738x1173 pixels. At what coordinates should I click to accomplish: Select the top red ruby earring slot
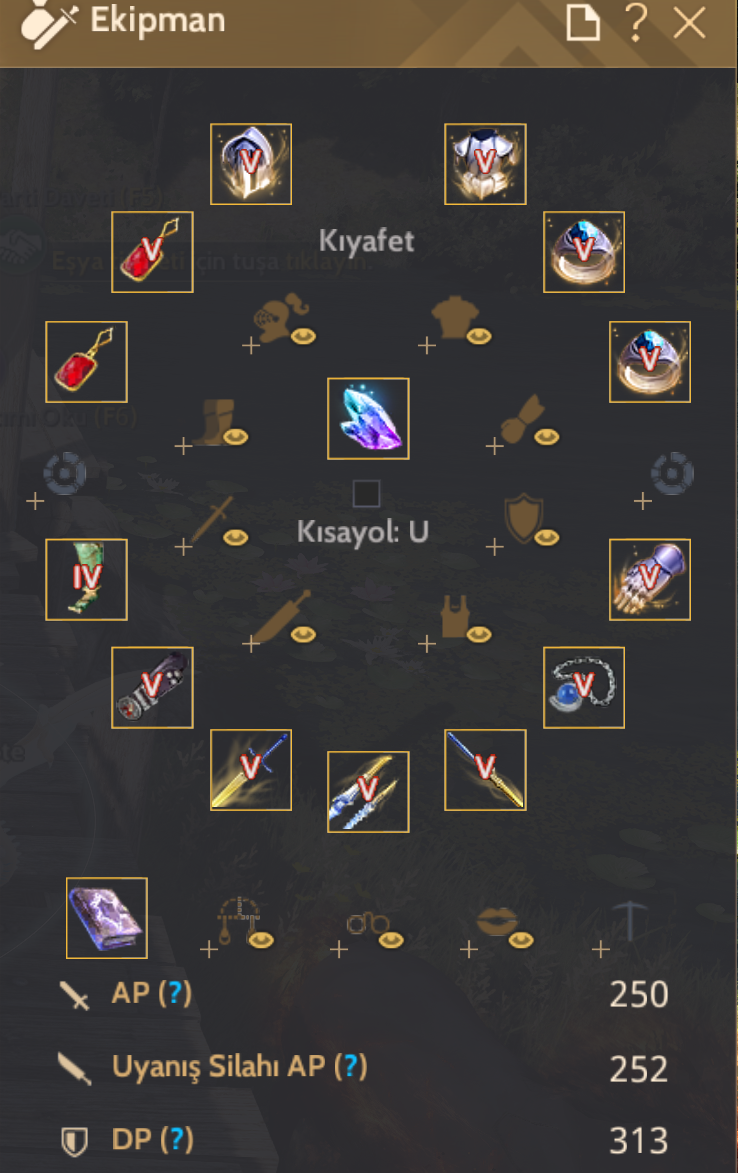click(x=153, y=252)
